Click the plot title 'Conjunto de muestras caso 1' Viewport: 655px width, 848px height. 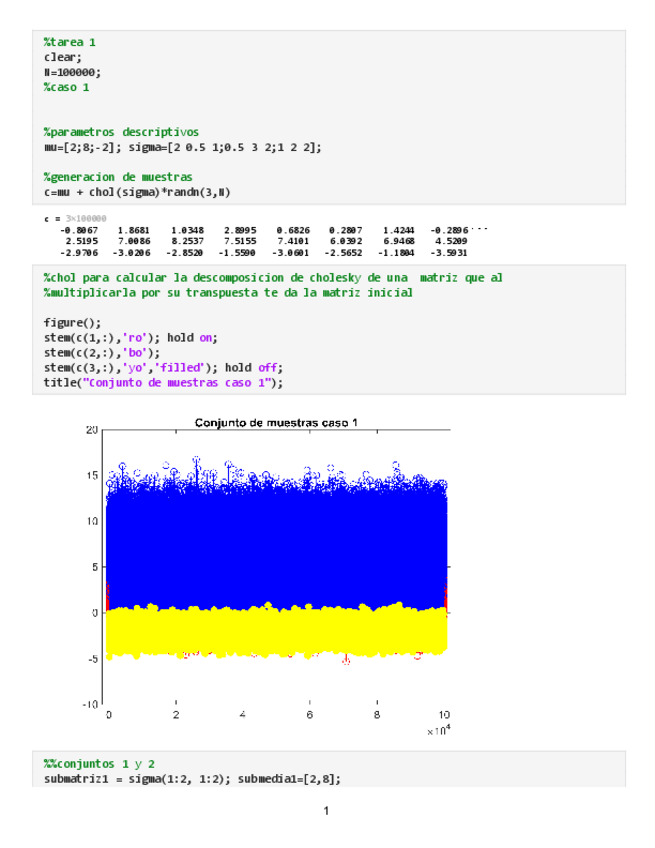click(275, 423)
